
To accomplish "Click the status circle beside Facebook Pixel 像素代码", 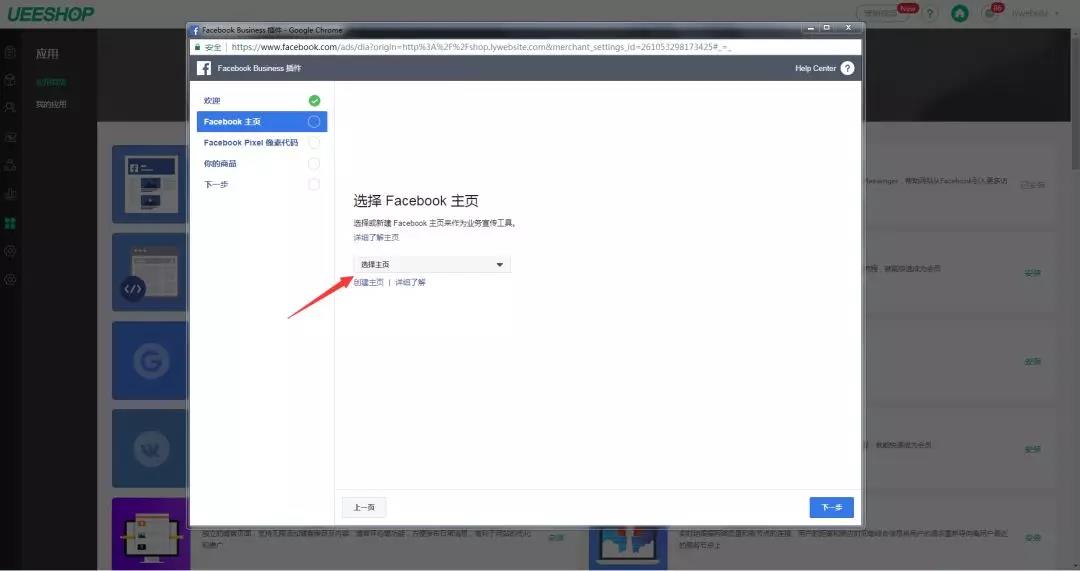I will click(314, 143).
